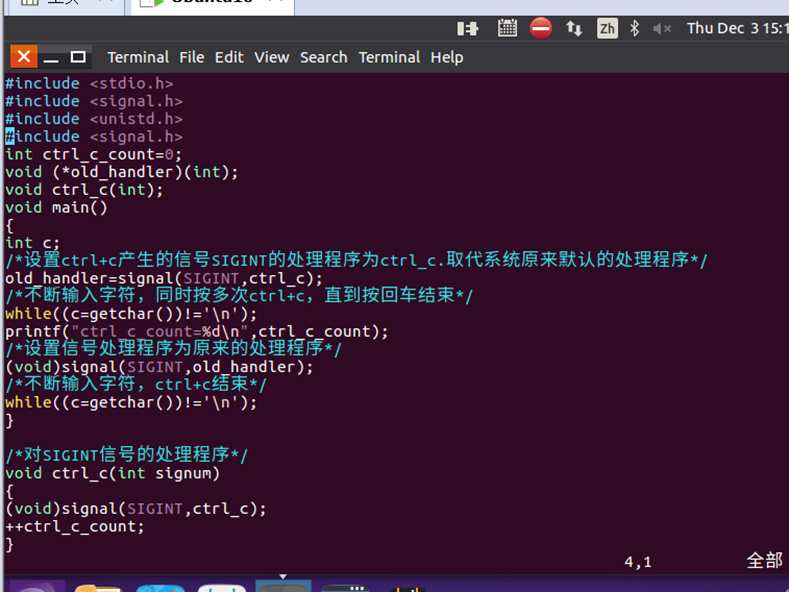Click 'int ctrl_c_count=0;' line

tap(93, 154)
